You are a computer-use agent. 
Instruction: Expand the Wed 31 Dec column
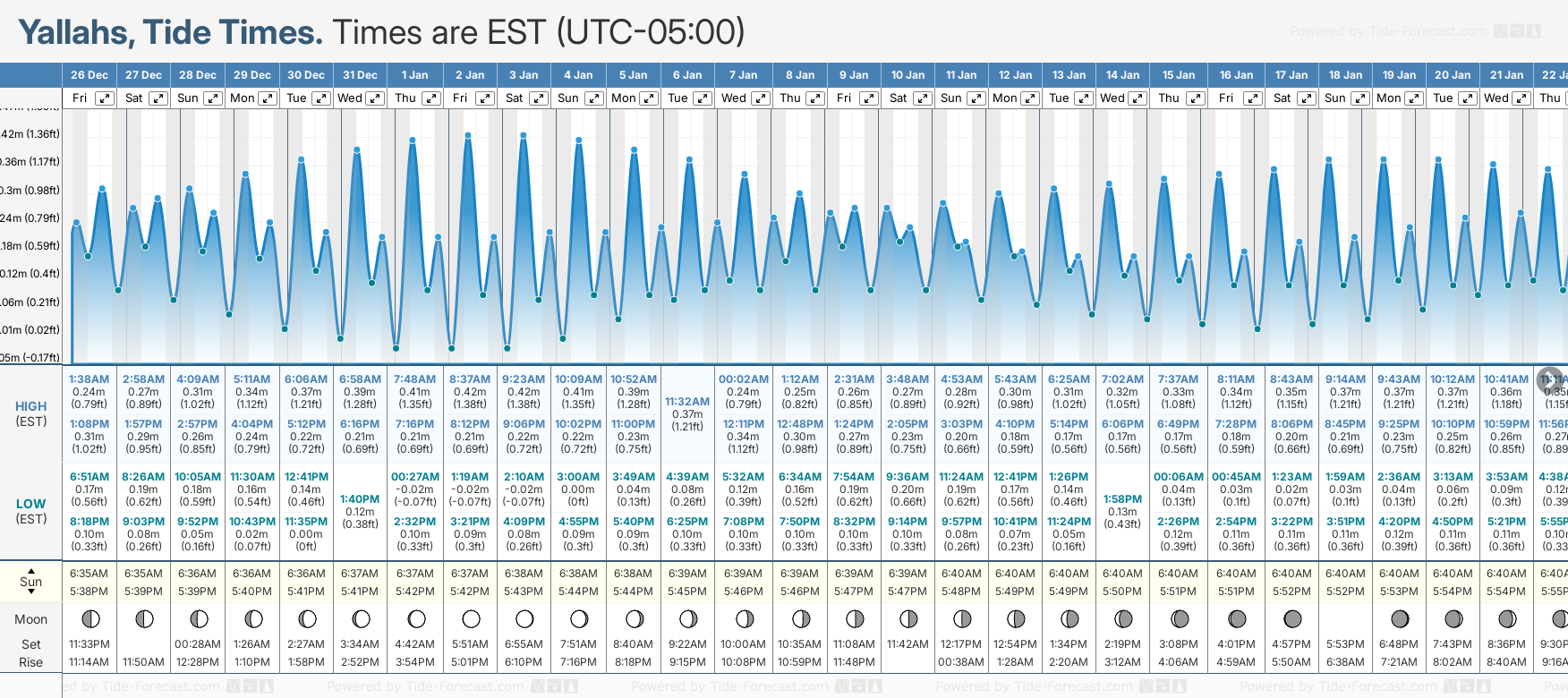(376, 98)
